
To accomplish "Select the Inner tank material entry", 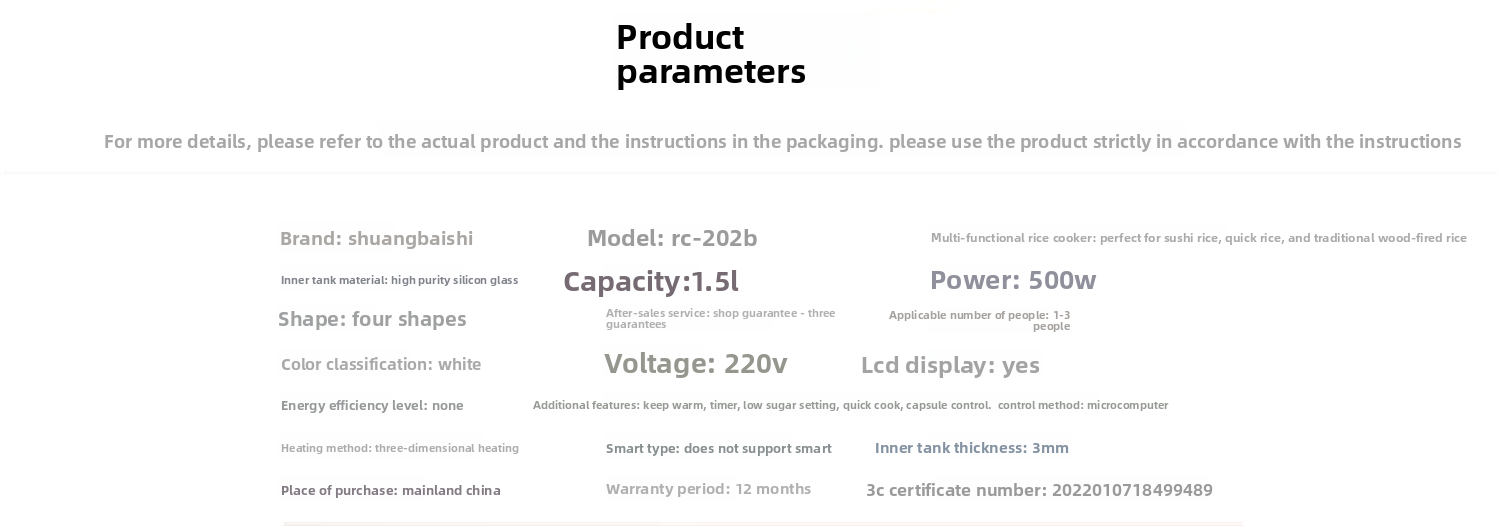I will [399, 280].
